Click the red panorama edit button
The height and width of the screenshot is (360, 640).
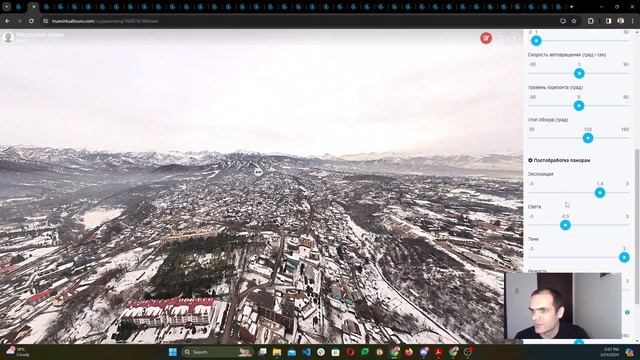tap(486, 38)
